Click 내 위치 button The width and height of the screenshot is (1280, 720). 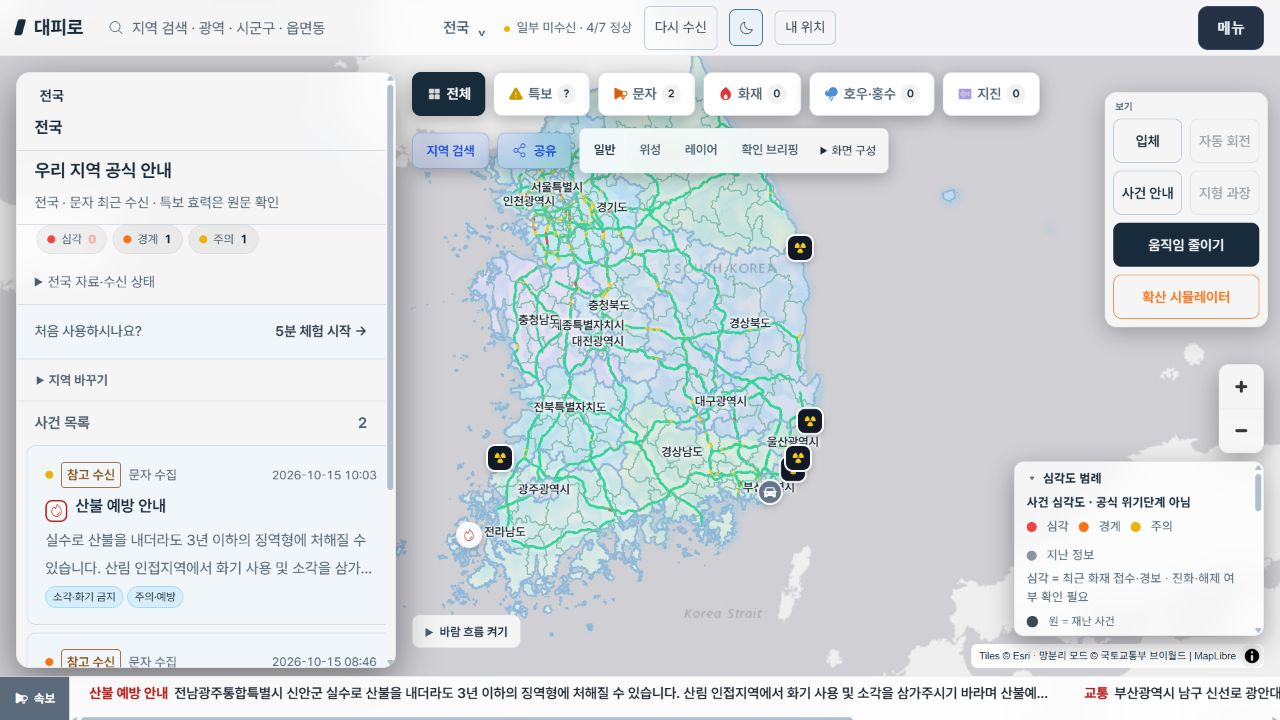click(x=805, y=28)
